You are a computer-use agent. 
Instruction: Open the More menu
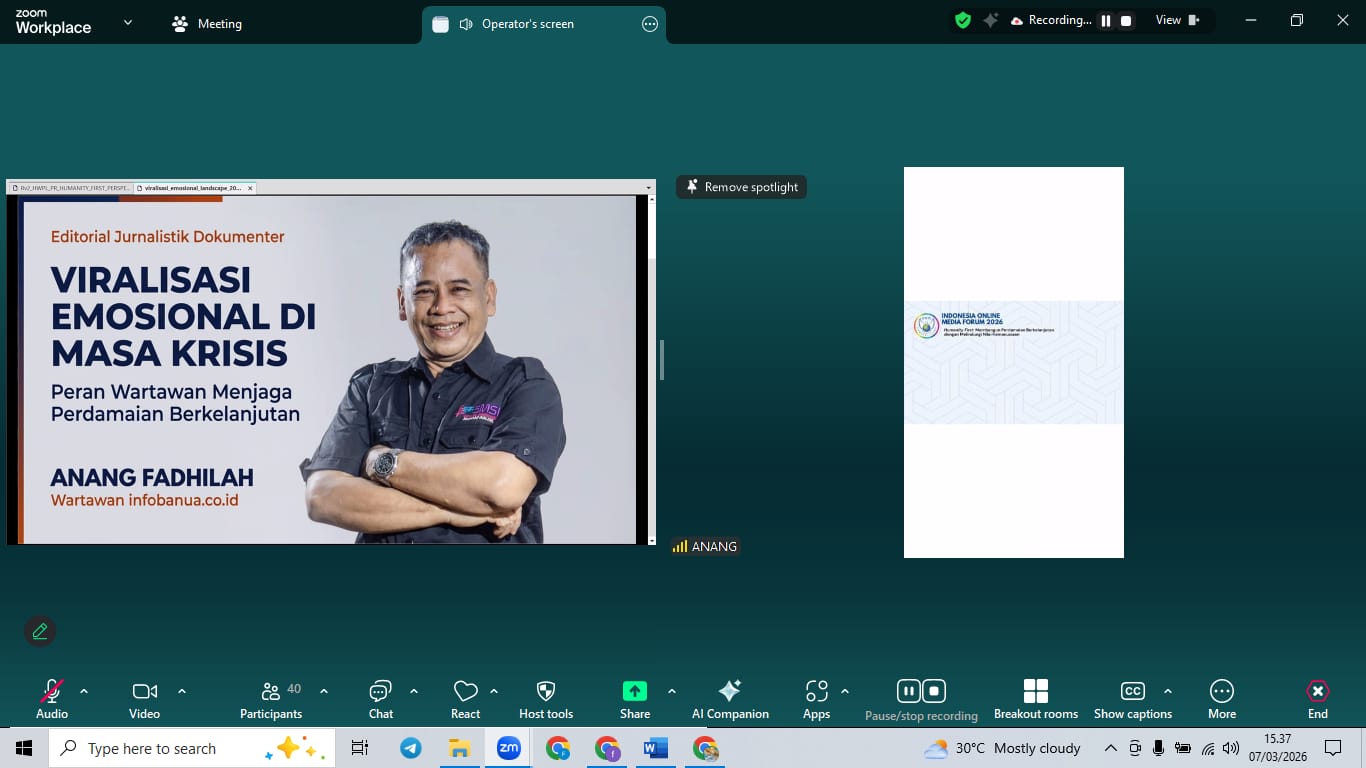1221,691
